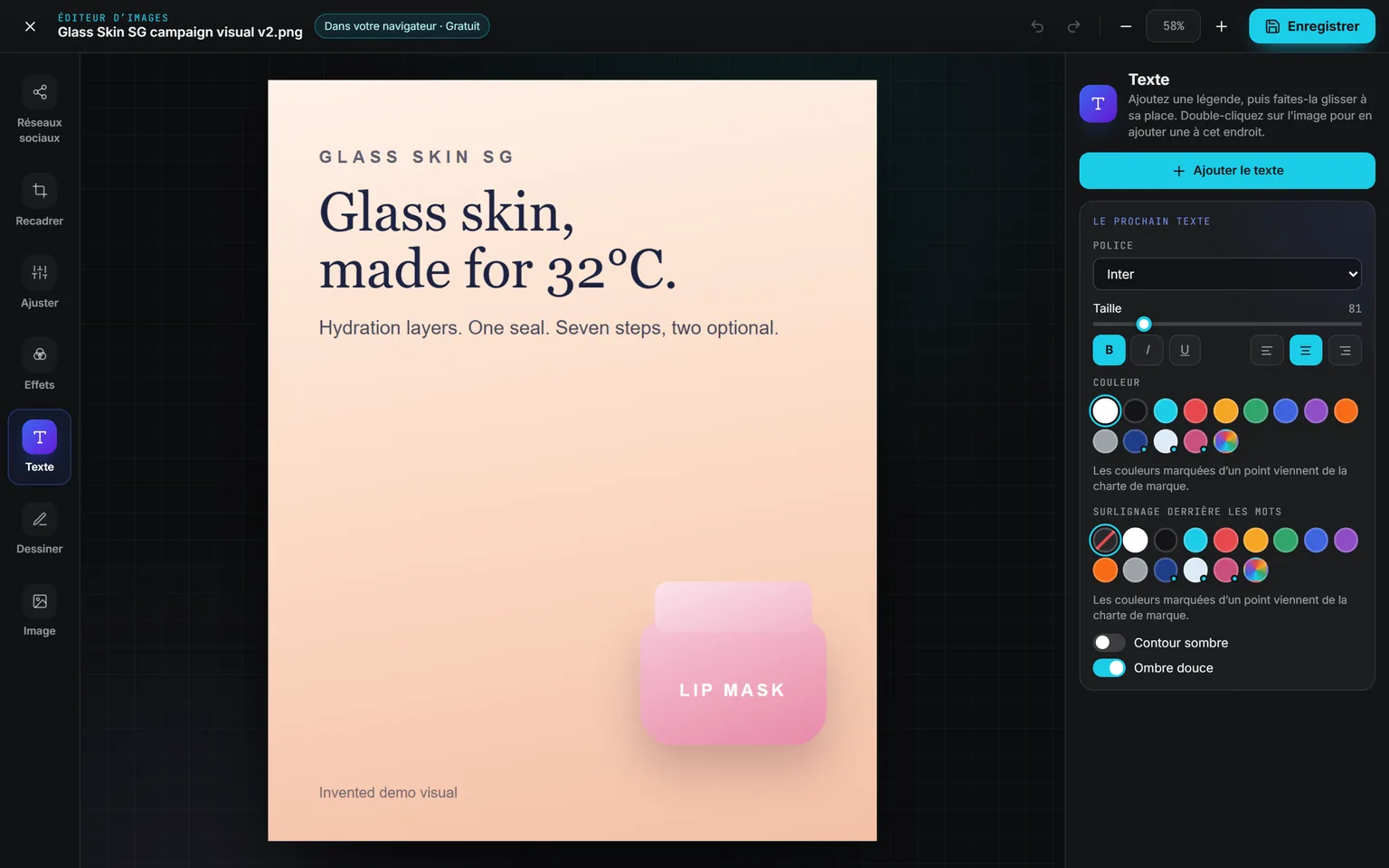Enable the Contour sombre switch
Image resolution: width=1389 pixels, height=868 pixels.
(1109, 642)
